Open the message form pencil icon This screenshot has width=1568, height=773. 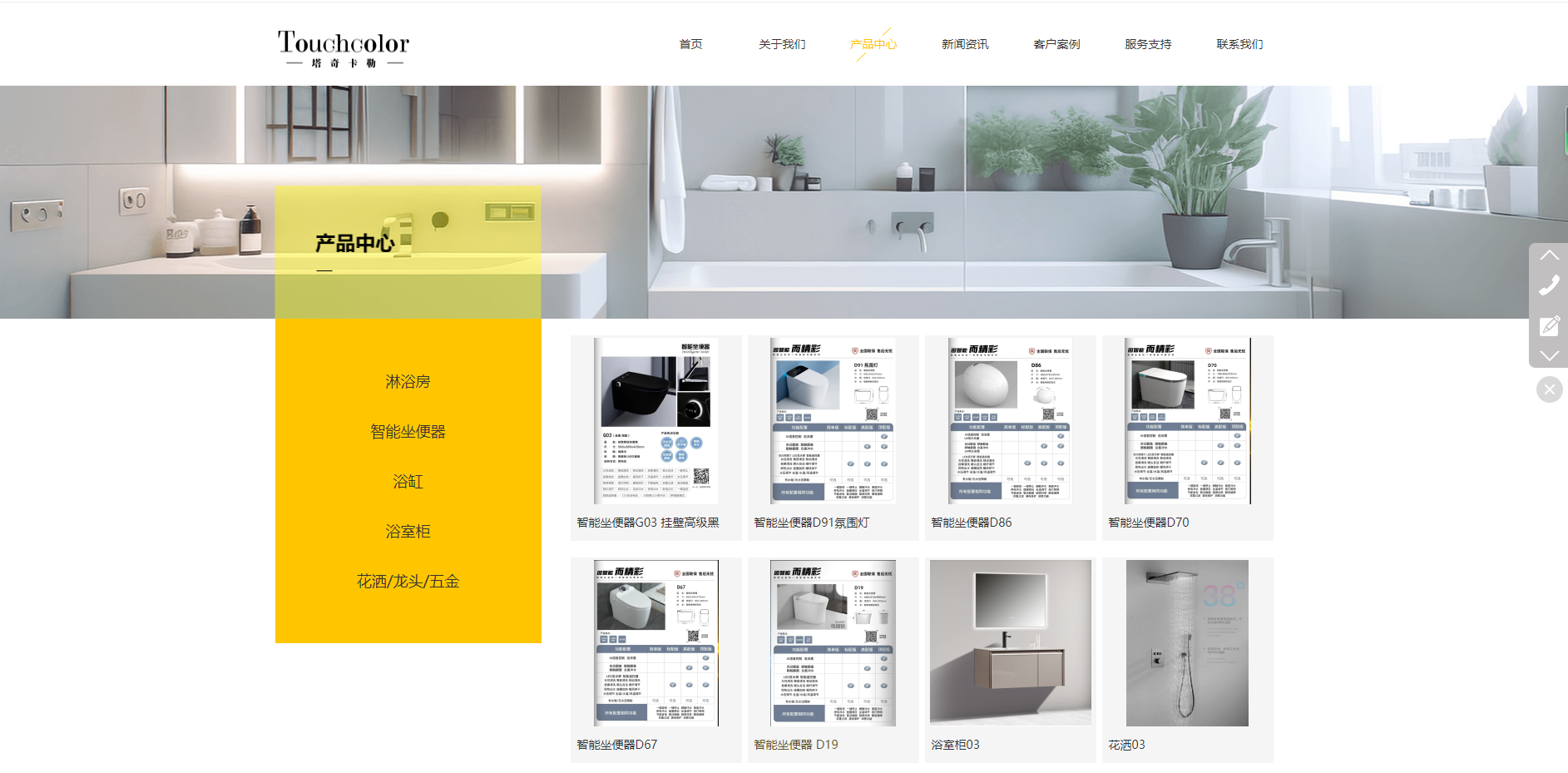tap(1549, 325)
